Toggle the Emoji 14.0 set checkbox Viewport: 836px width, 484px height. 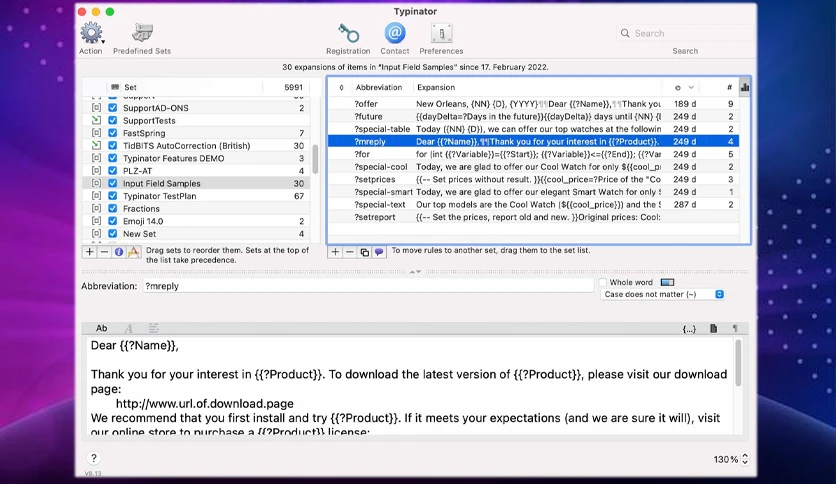[x=112, y=221]
